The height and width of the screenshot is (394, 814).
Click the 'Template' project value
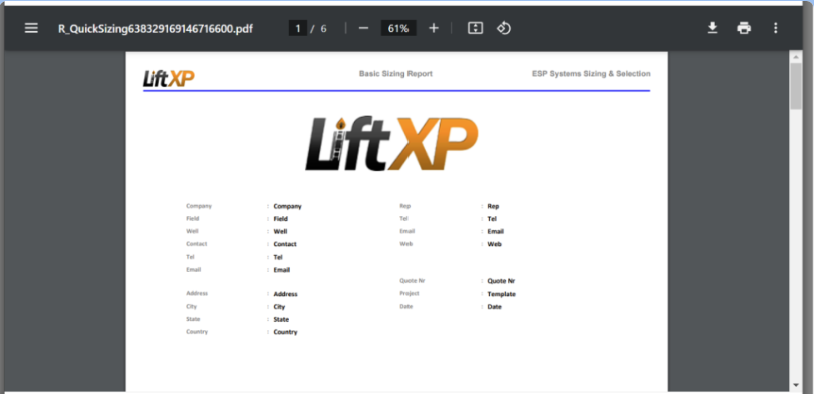pos(501,294)
